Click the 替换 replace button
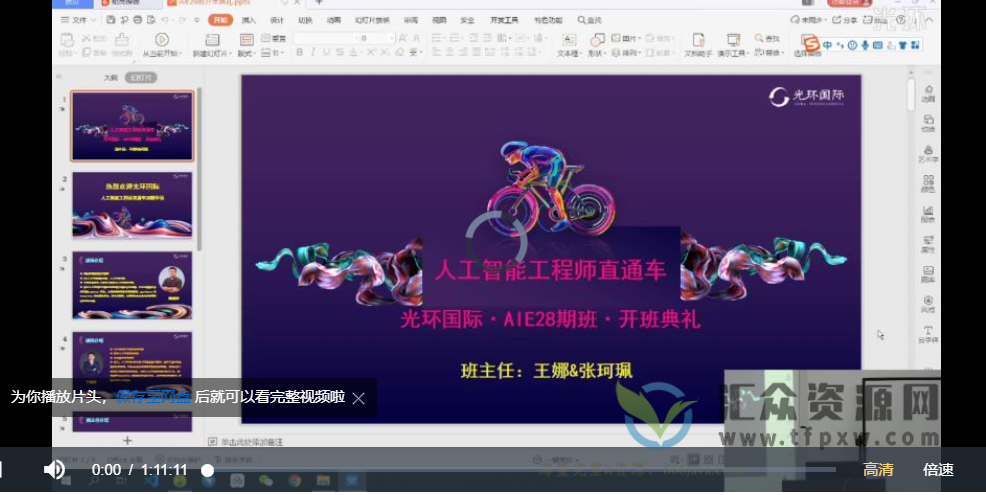This screenshot has height=495, width=986. point(769,52)
